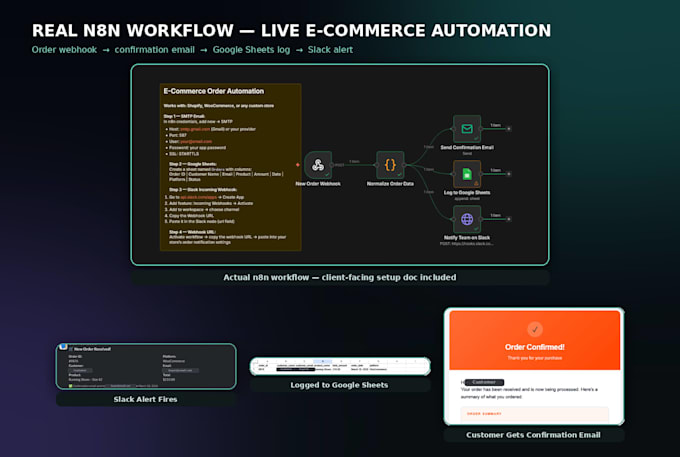Select the Log to Google Sheets node
Image resolution: width=680 pixels, height=457 pixels.
pyautogui.click(x=467, y=174)
